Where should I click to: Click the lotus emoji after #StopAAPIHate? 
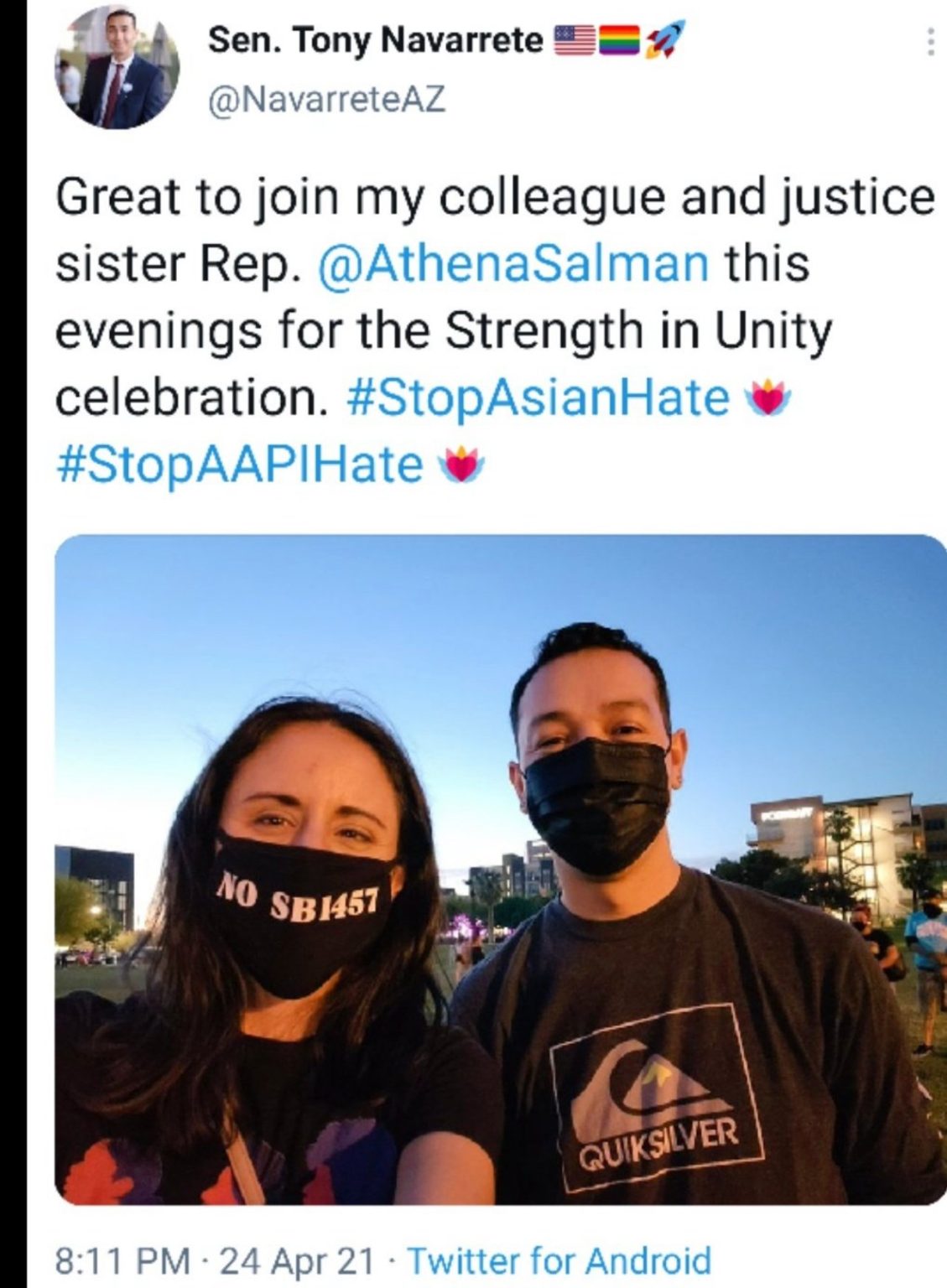[463, 465]
